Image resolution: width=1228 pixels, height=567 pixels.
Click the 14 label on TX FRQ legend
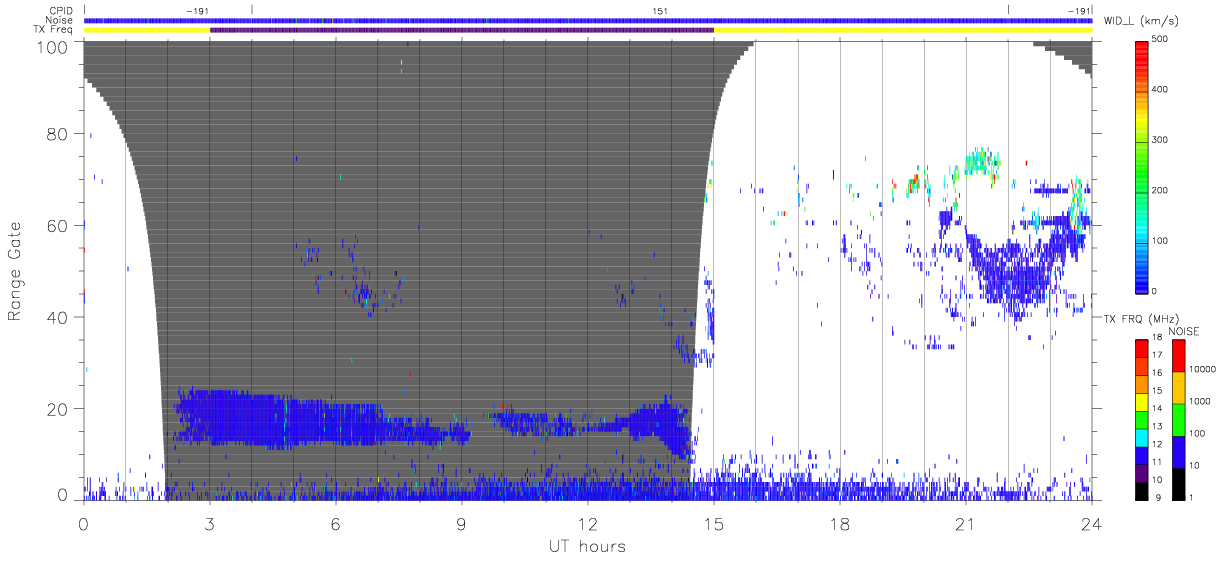1156,408
